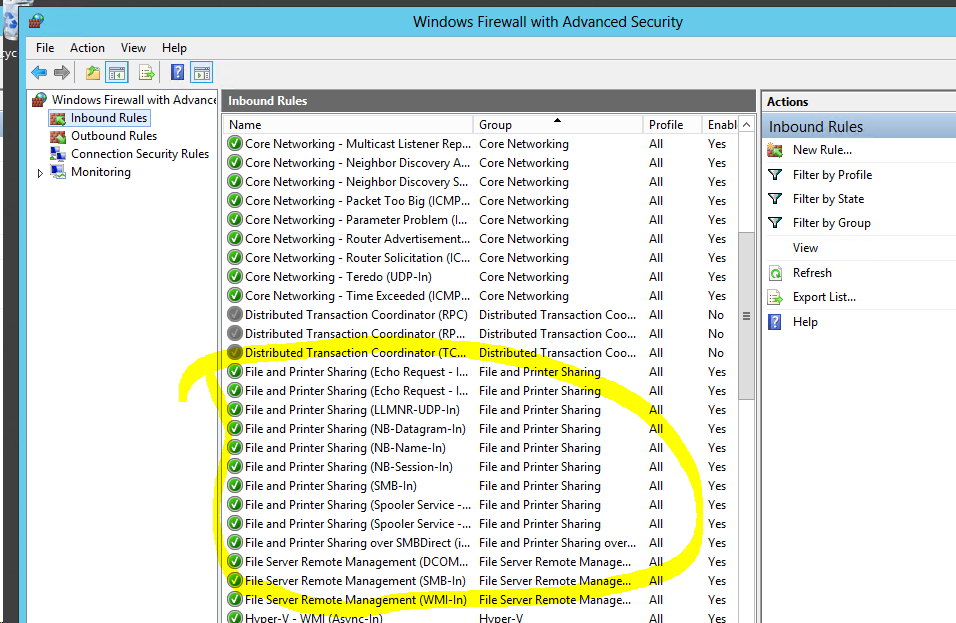Select Core Networking - Multicast Listener Rep... rule
956x623 pixels.
(x=482, y=144)
